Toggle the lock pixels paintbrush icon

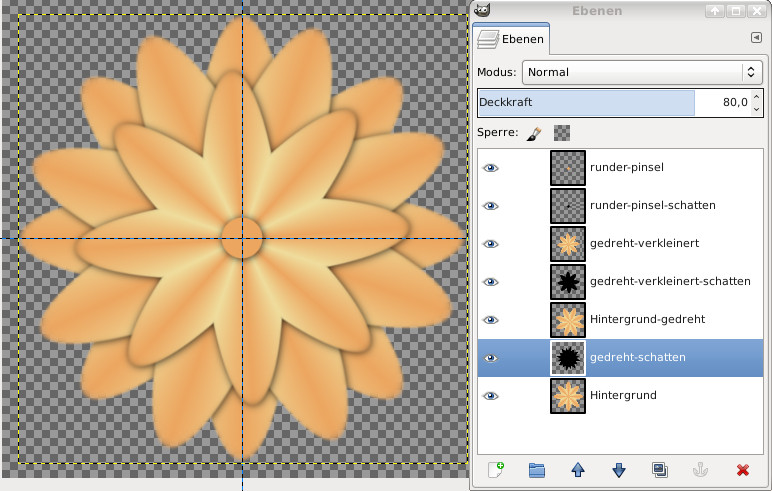(535, 132)
